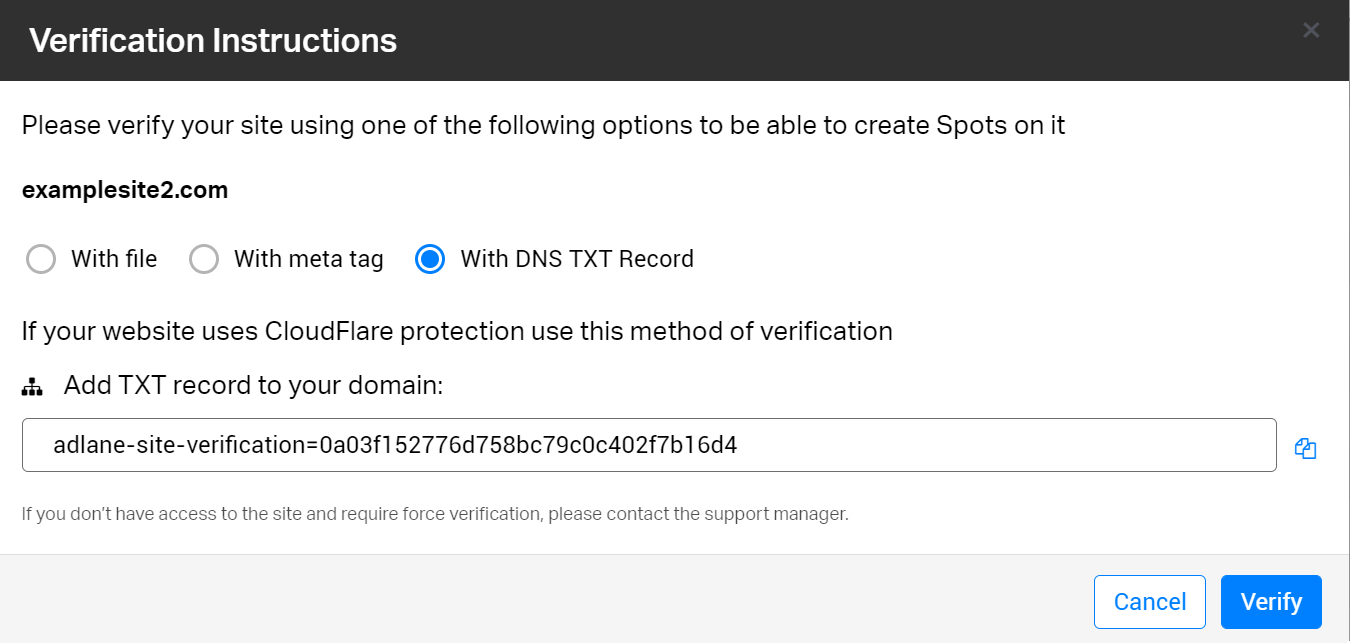Image resolution: width=1350 pixels, height=643 pixels.
Task: Click the CloudFlare protection instruction text
Action: click(x=457, y=331)
